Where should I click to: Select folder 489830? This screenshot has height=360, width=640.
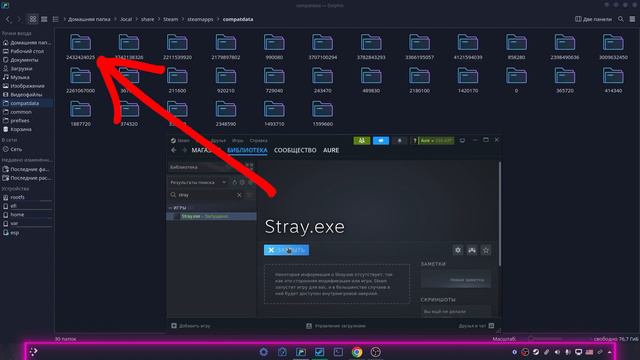click(371, 80)
